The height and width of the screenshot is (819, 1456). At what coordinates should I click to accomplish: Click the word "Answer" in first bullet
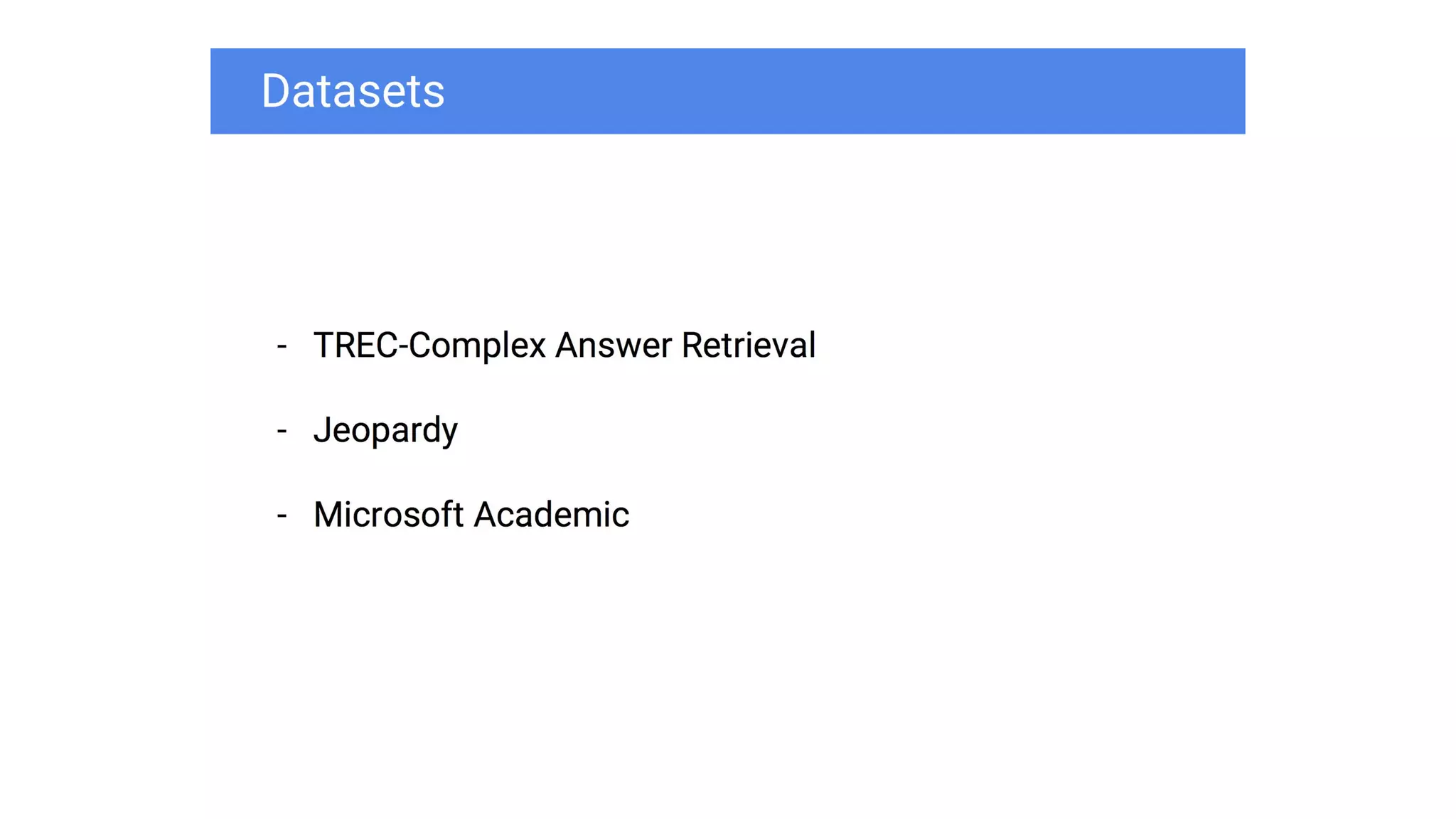click(613, 346)
